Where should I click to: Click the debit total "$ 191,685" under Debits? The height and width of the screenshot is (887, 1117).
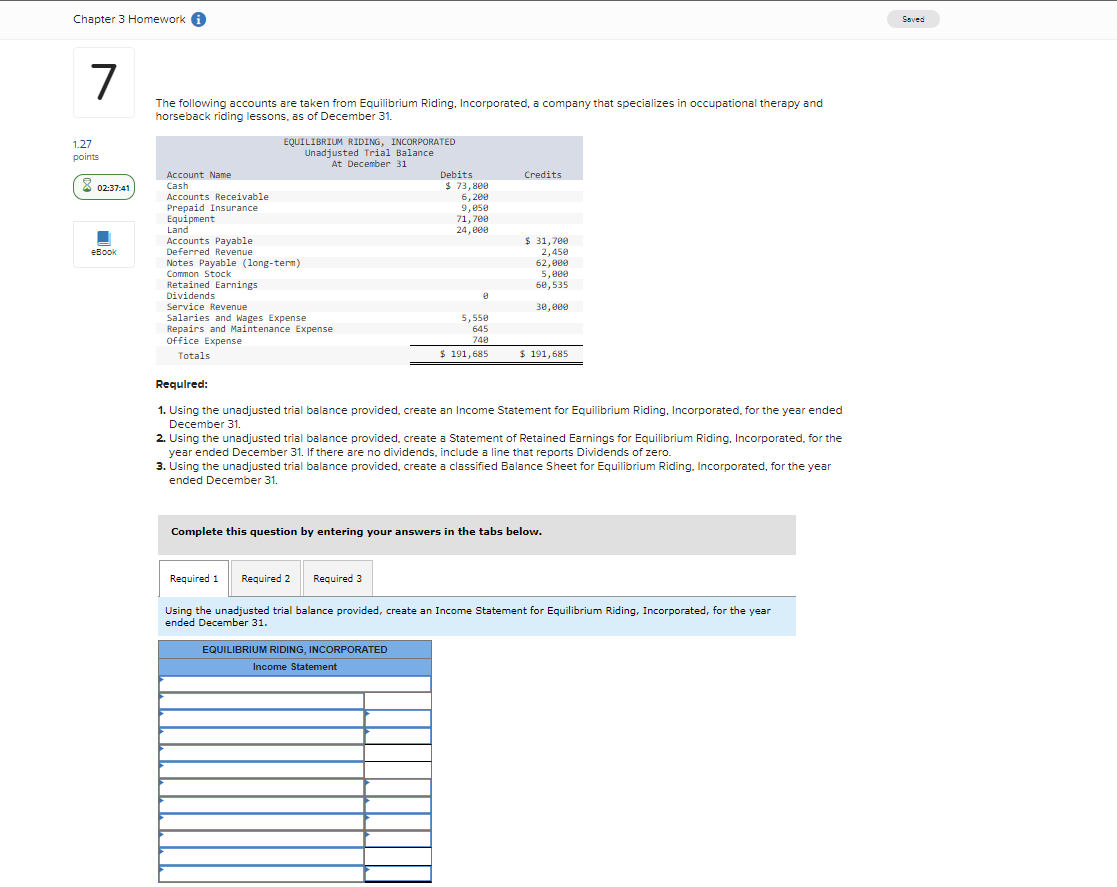coord(464,354)
